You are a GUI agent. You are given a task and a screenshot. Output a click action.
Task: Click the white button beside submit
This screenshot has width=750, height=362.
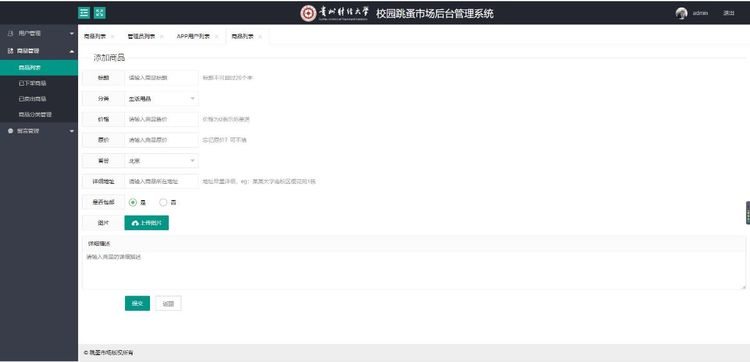(168, 303)
